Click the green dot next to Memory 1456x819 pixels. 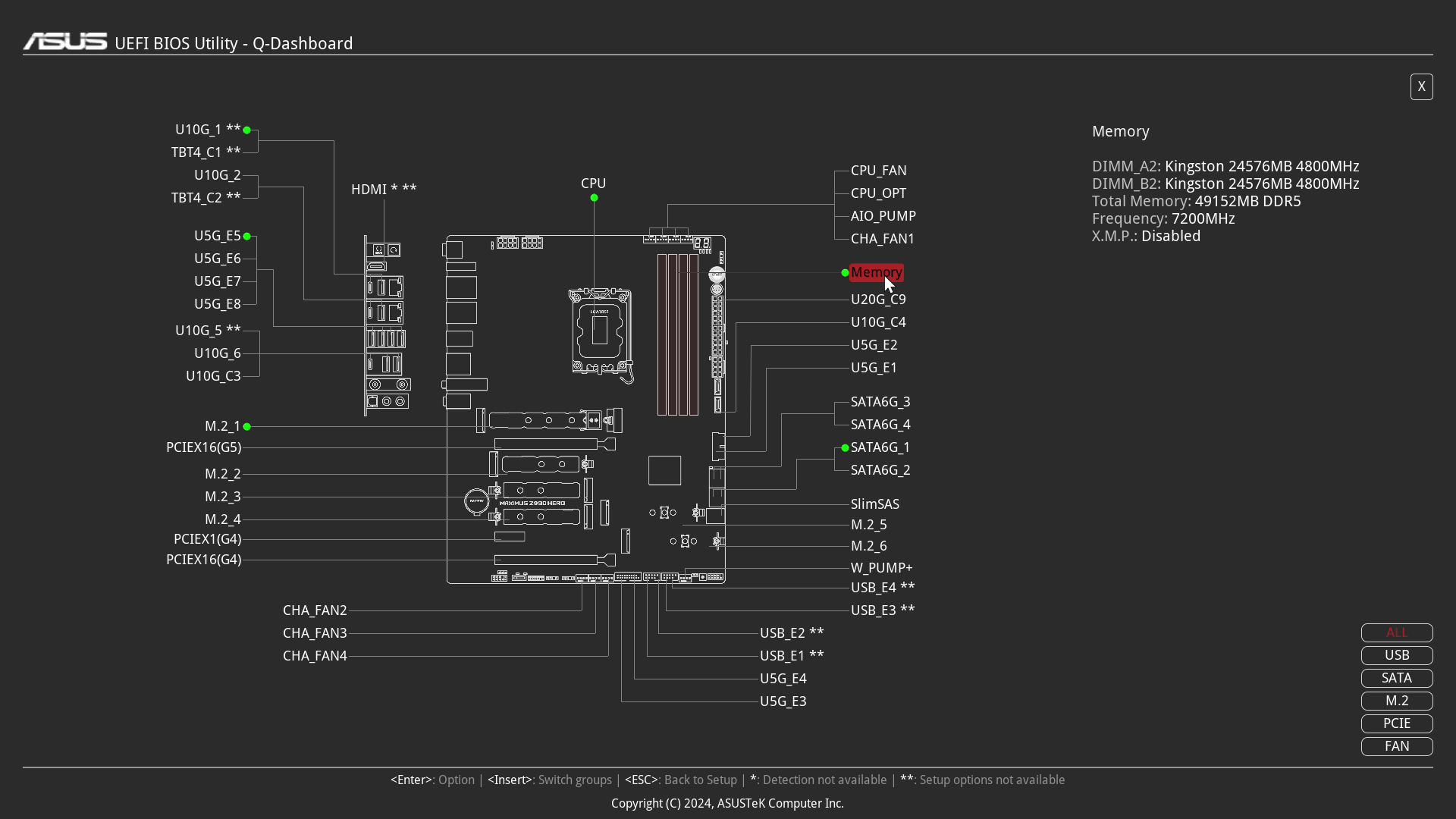(844, 273)
